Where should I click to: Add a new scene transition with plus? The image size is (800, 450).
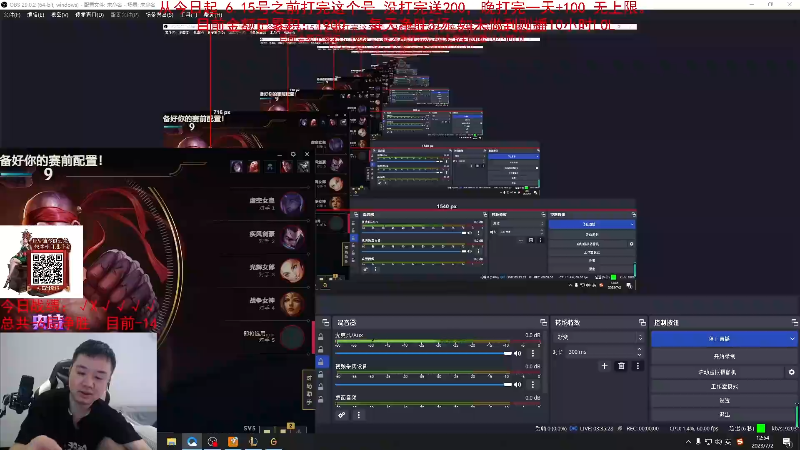605,366
